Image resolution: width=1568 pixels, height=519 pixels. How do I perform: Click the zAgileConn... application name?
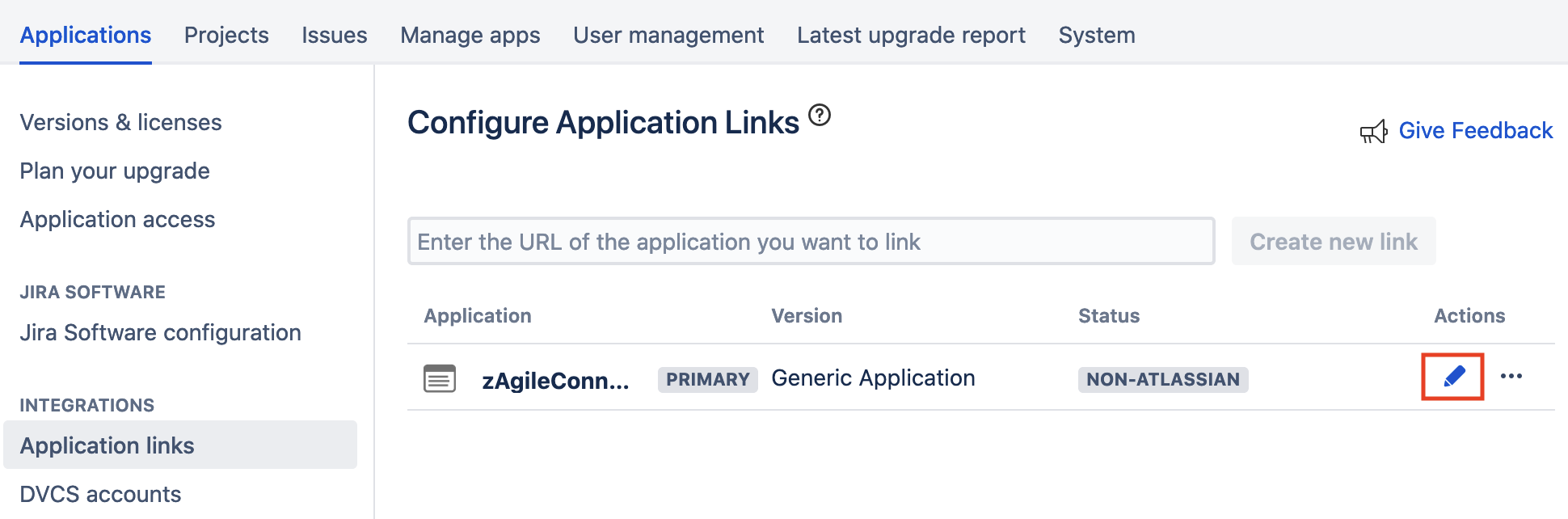tap(555, 380)
